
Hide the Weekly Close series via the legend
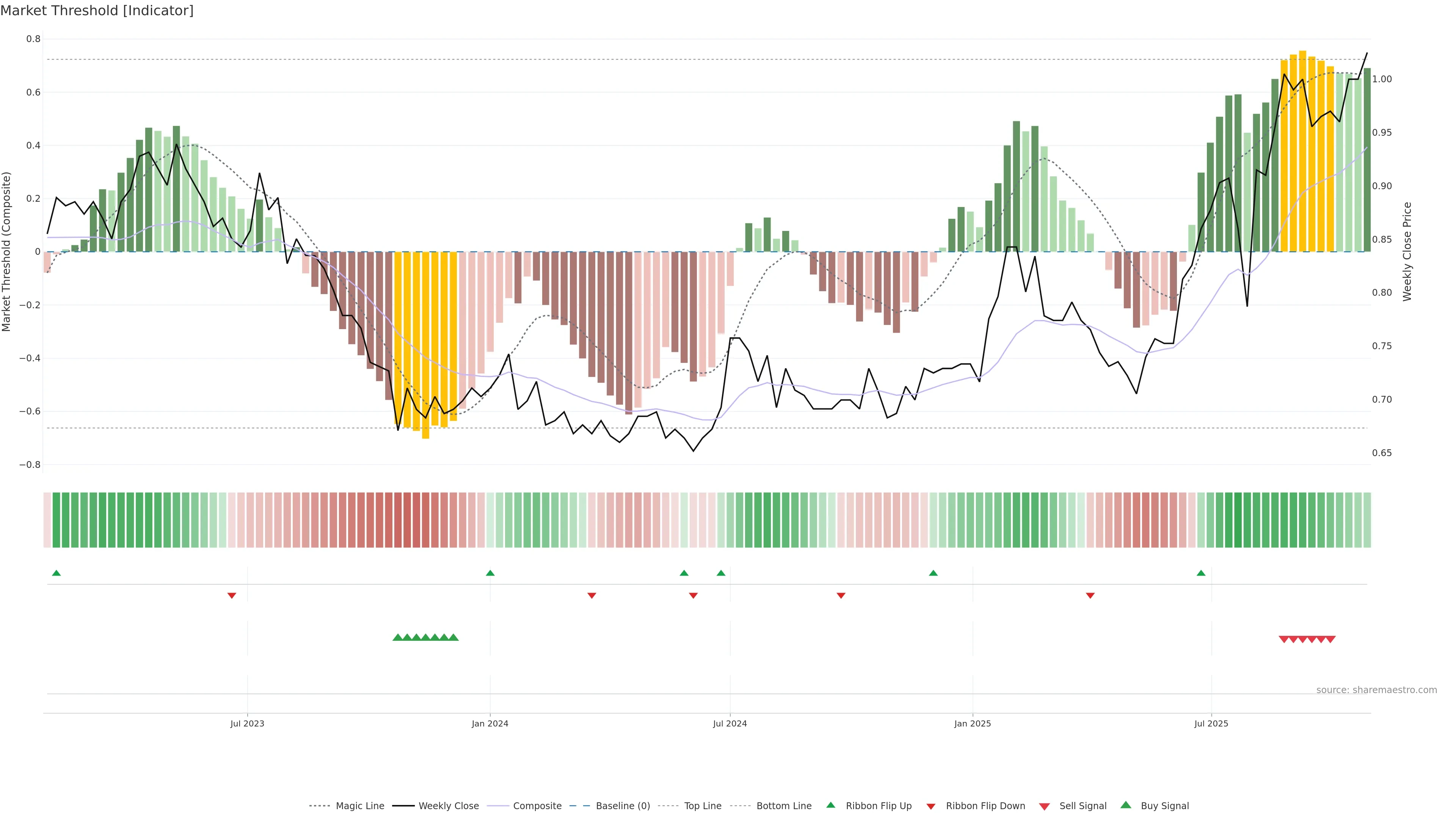(448, 806)
